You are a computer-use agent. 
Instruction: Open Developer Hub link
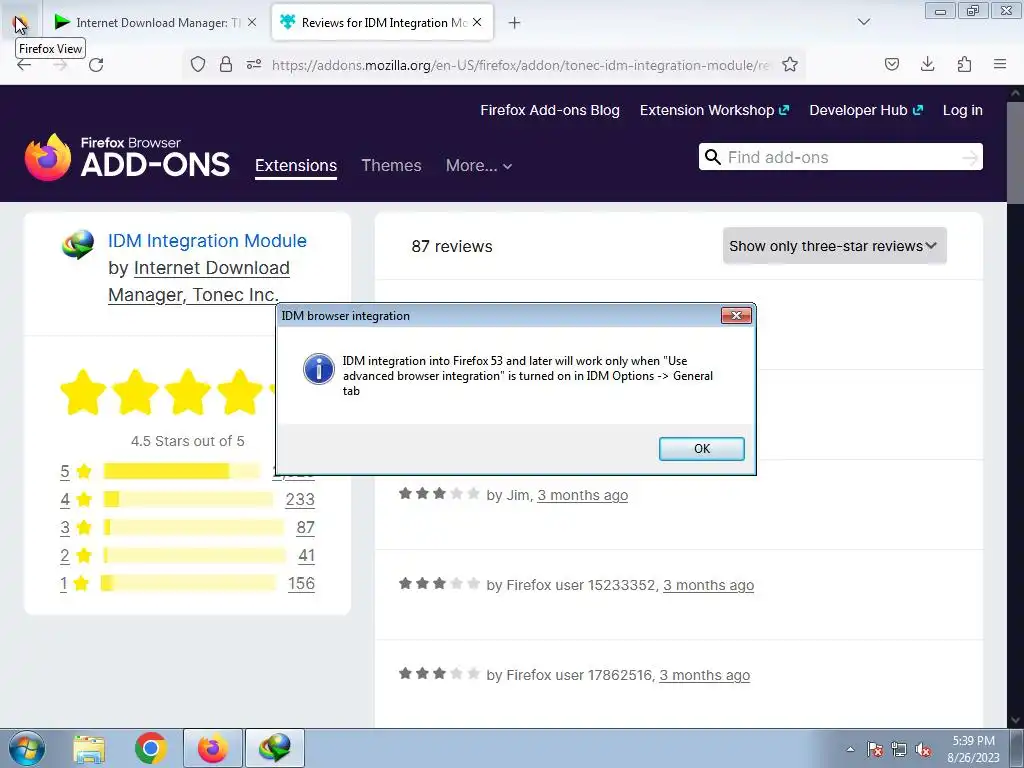pyautogui.click(x=866, y=110)
